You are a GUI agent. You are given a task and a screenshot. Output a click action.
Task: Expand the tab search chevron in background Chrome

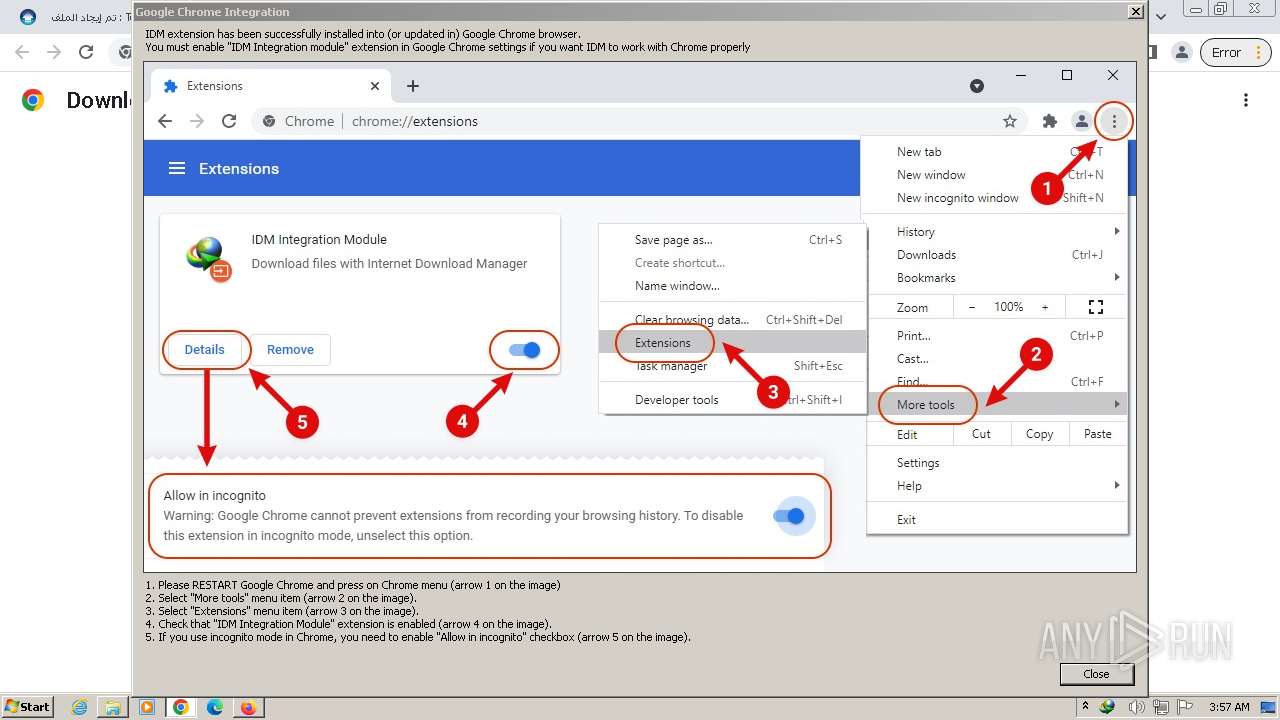click(1161, 16)
